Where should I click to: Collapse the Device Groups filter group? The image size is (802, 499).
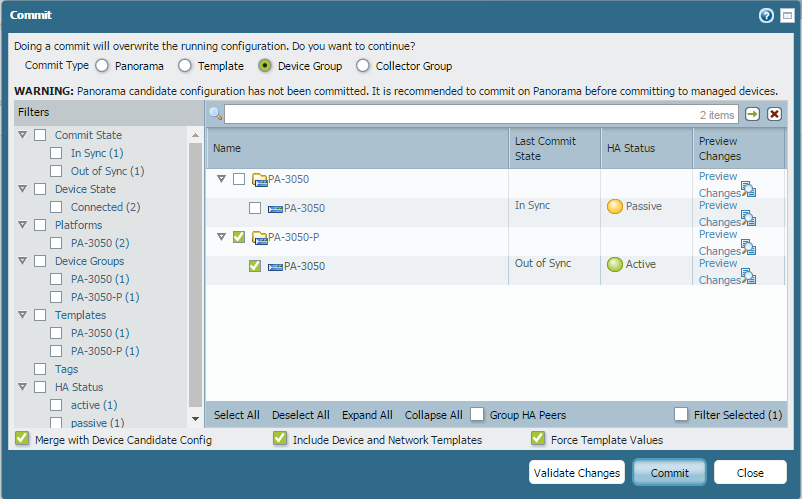pyautogui.click(x=23, y=260)
